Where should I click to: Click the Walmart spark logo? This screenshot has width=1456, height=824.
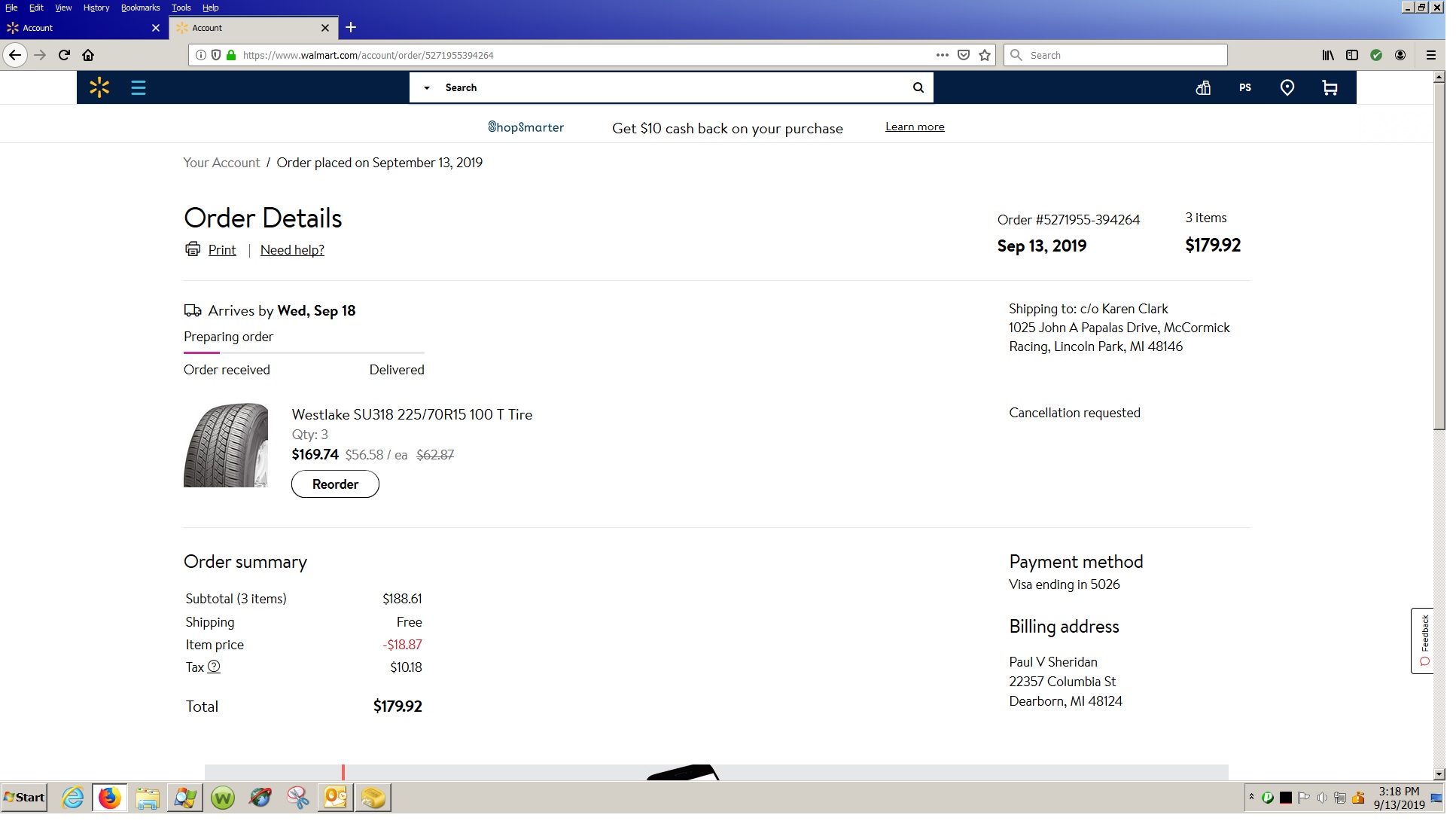pyautogui.click(x=99, y=87)
